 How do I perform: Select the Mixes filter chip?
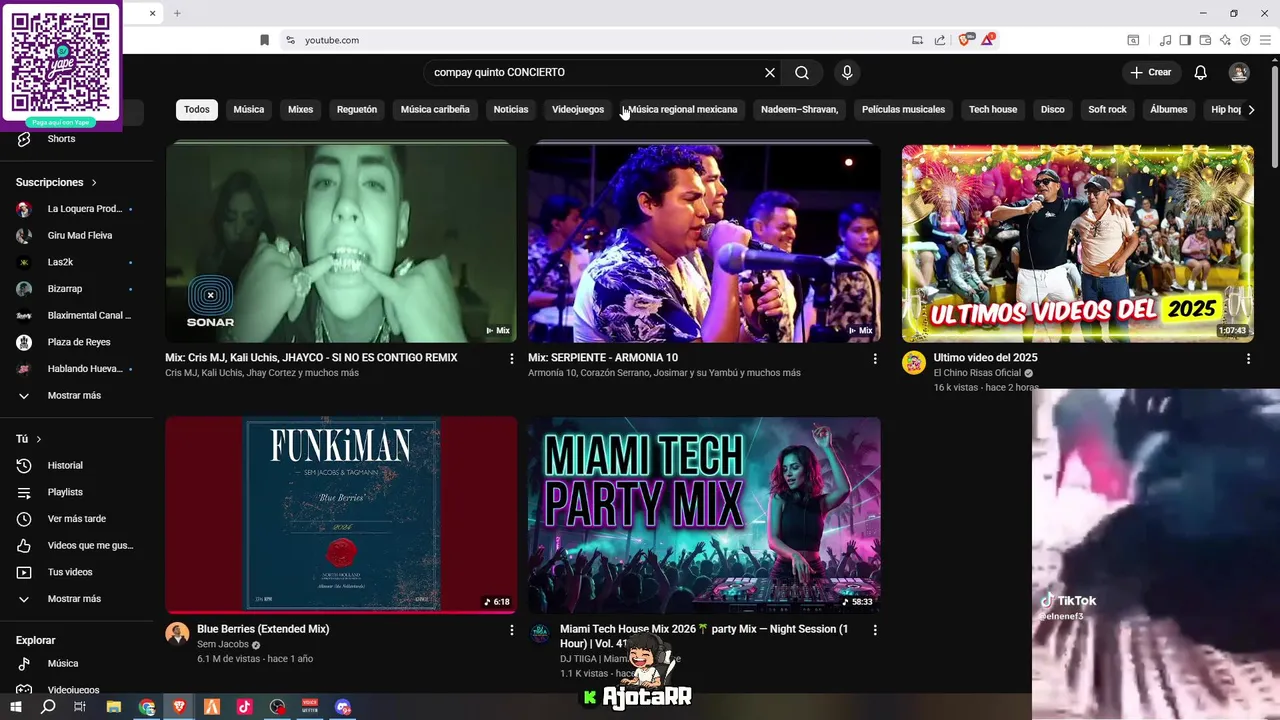point(301,110)
